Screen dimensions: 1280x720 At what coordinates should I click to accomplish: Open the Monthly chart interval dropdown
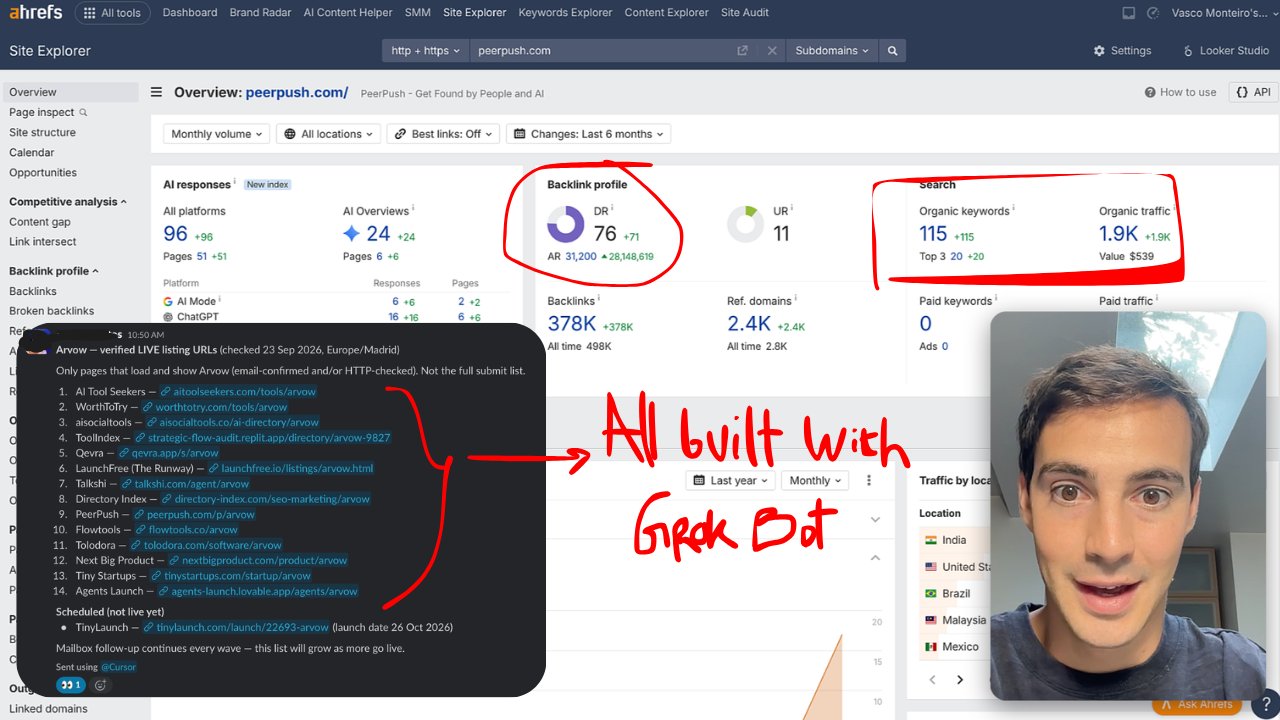coord(815,481)
